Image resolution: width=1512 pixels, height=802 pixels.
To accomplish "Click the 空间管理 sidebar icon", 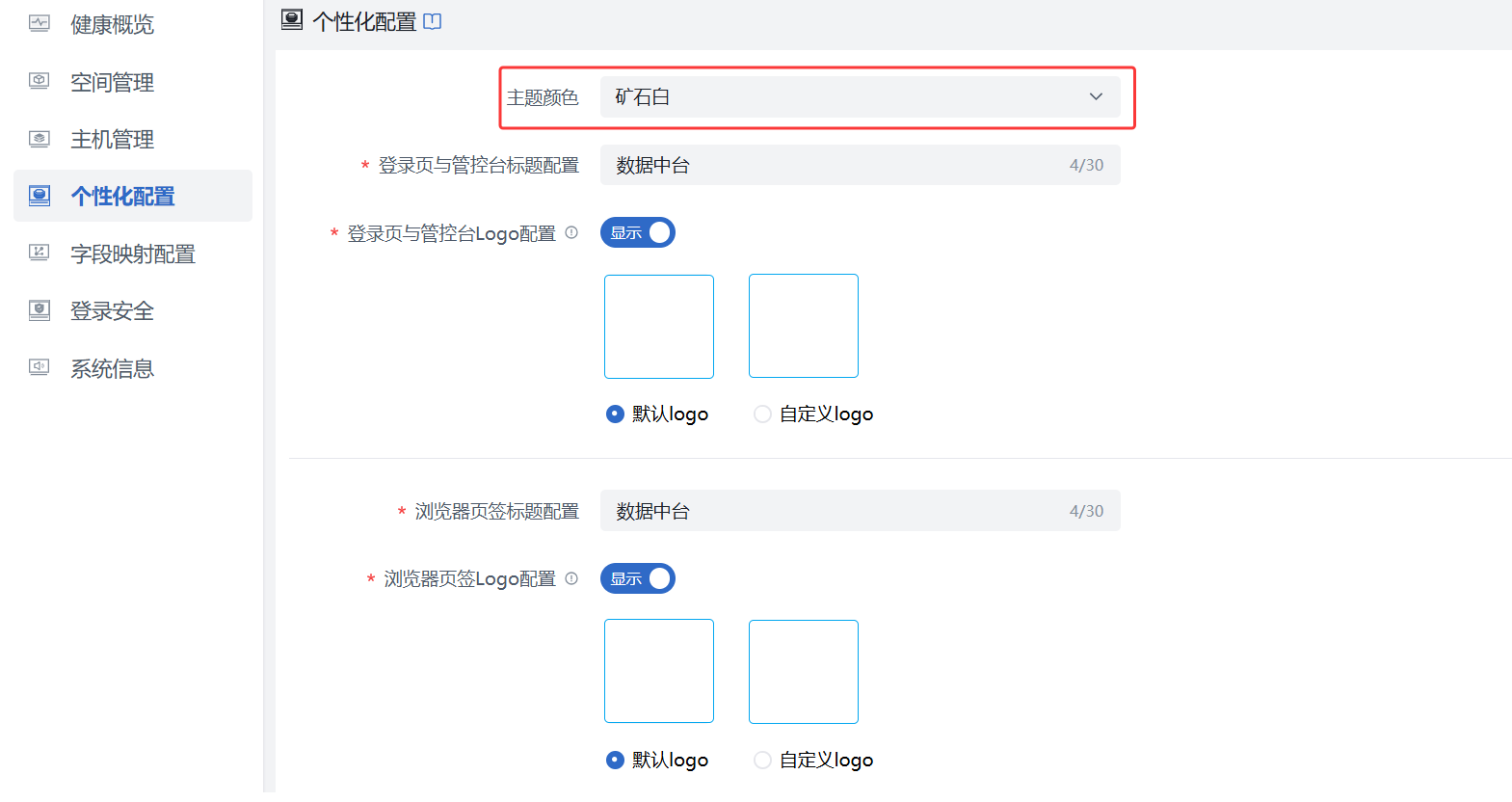I will [40, 82].
